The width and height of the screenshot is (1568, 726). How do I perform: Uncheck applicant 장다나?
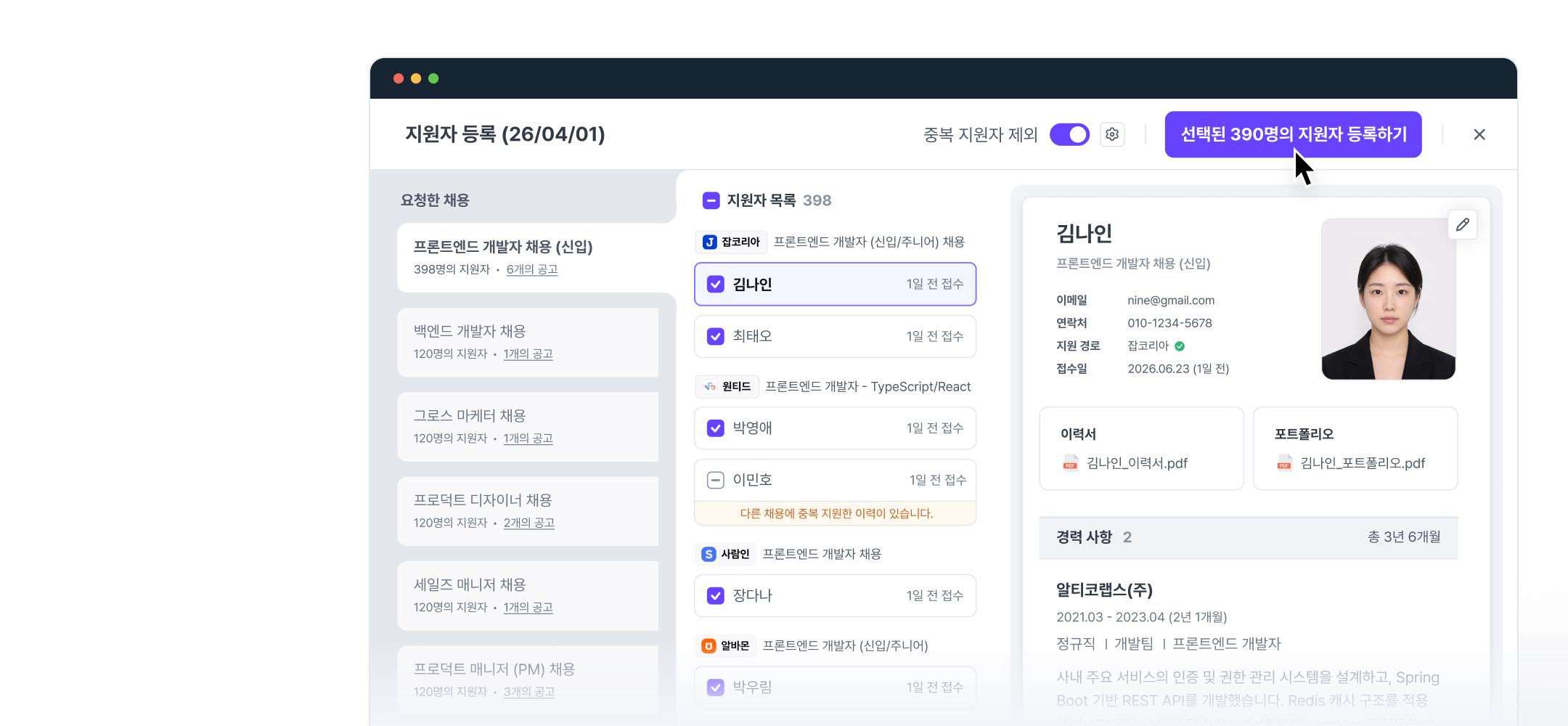click(716, 596)
